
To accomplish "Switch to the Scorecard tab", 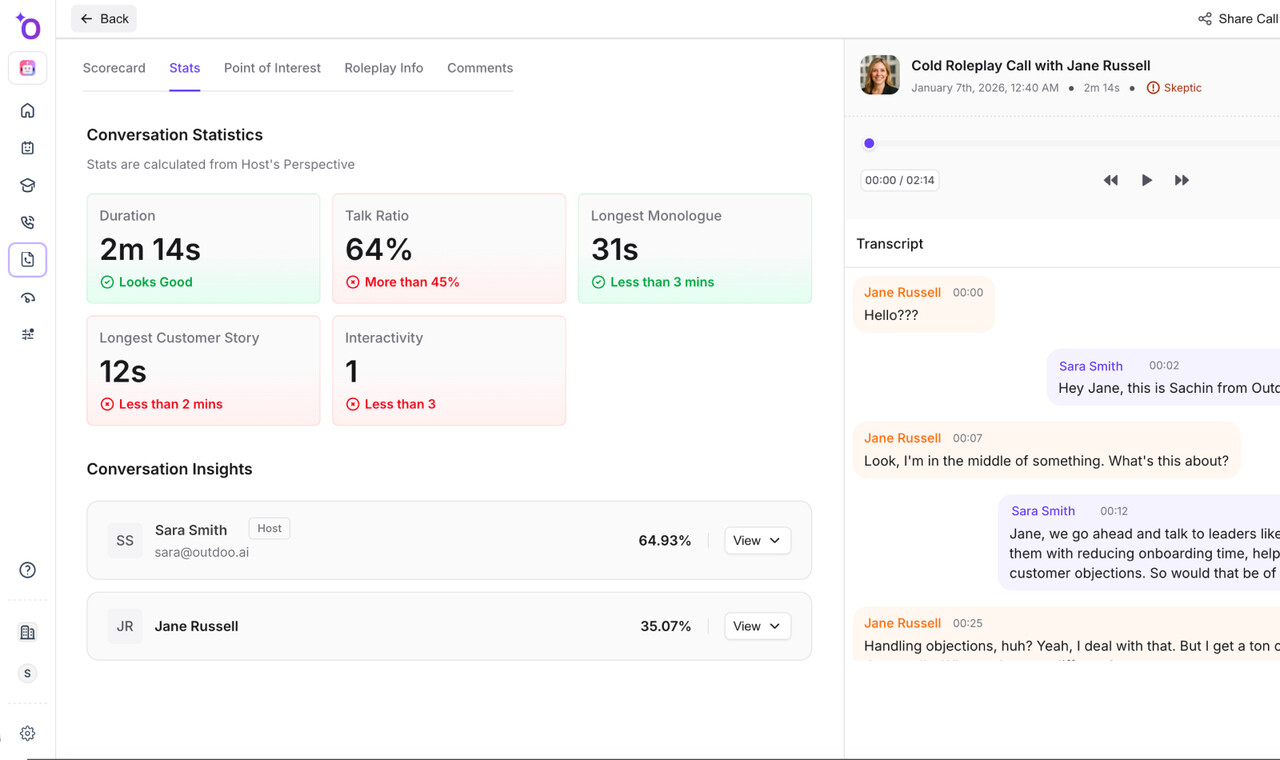I will tap(114, 68).
